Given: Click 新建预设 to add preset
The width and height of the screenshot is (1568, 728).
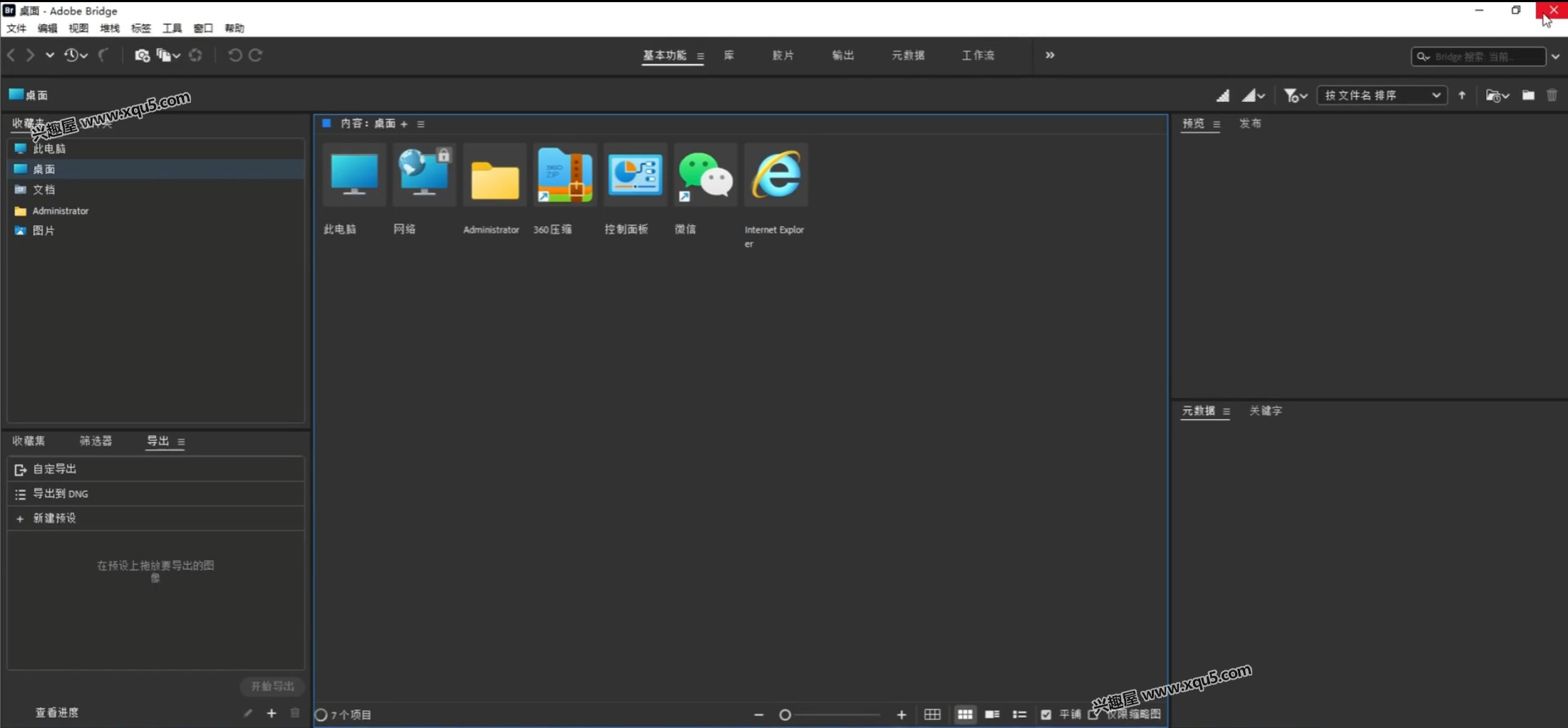Looking at the screenshot, I should 156,518.
